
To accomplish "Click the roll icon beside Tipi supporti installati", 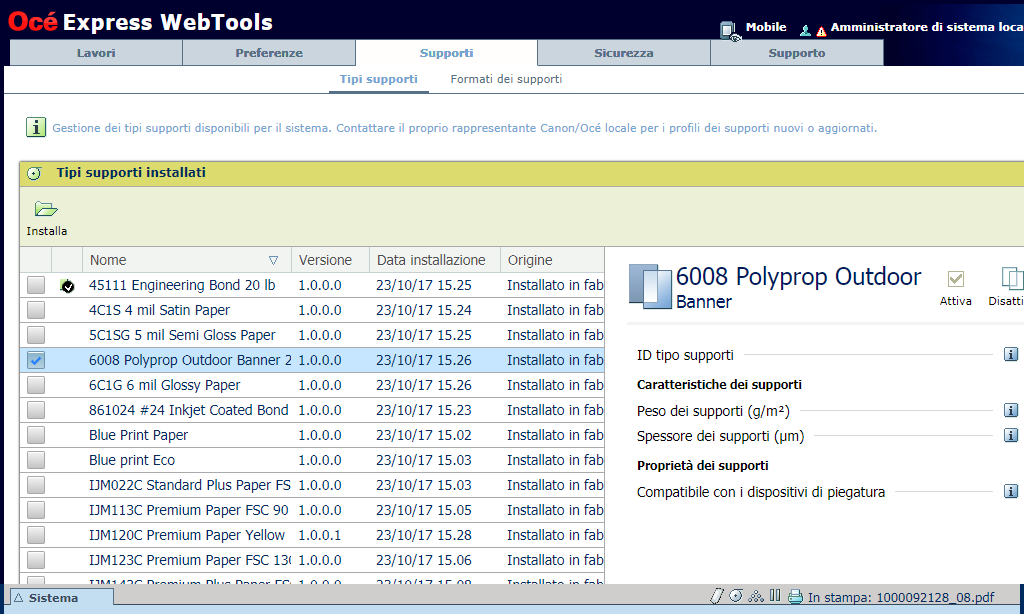I will tap(34, 173).
